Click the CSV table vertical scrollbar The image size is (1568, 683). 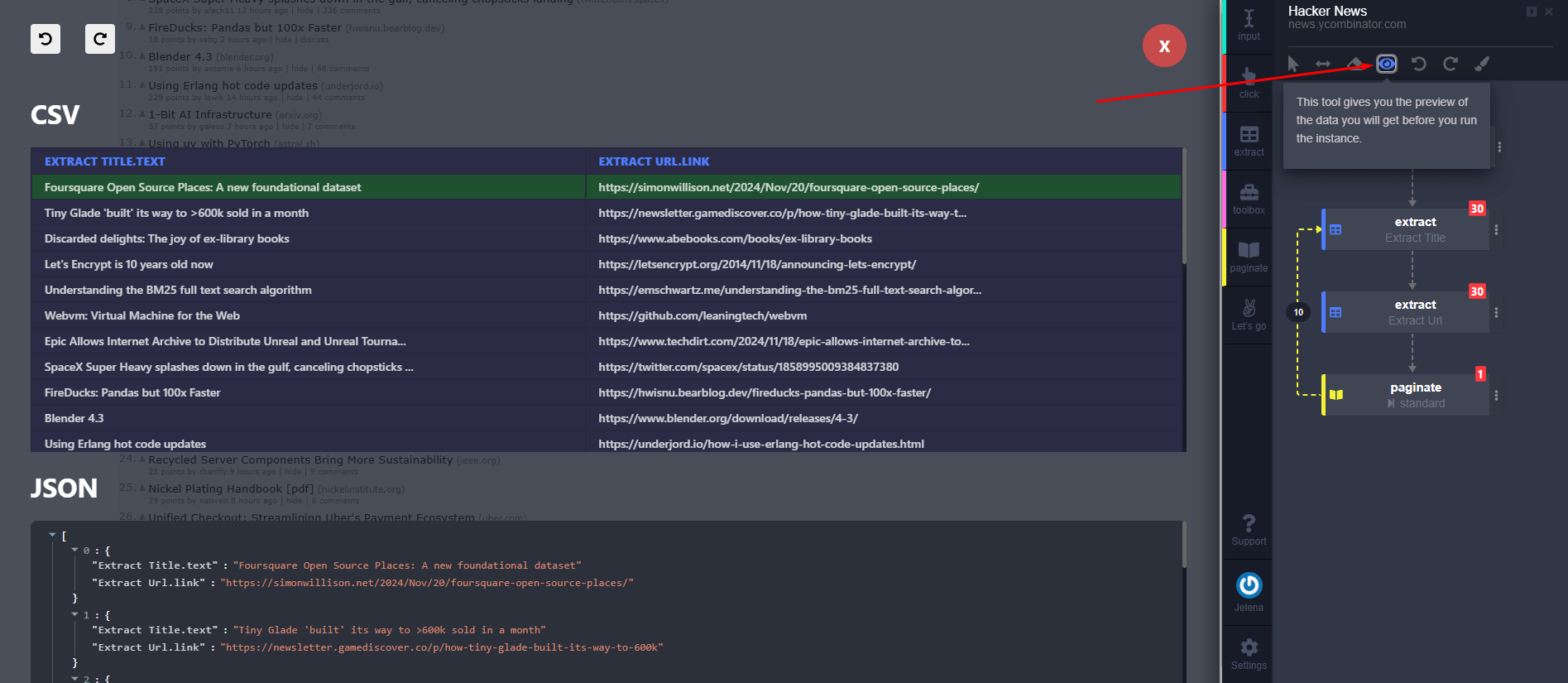pyautogui.click(x=1184, y=207)
